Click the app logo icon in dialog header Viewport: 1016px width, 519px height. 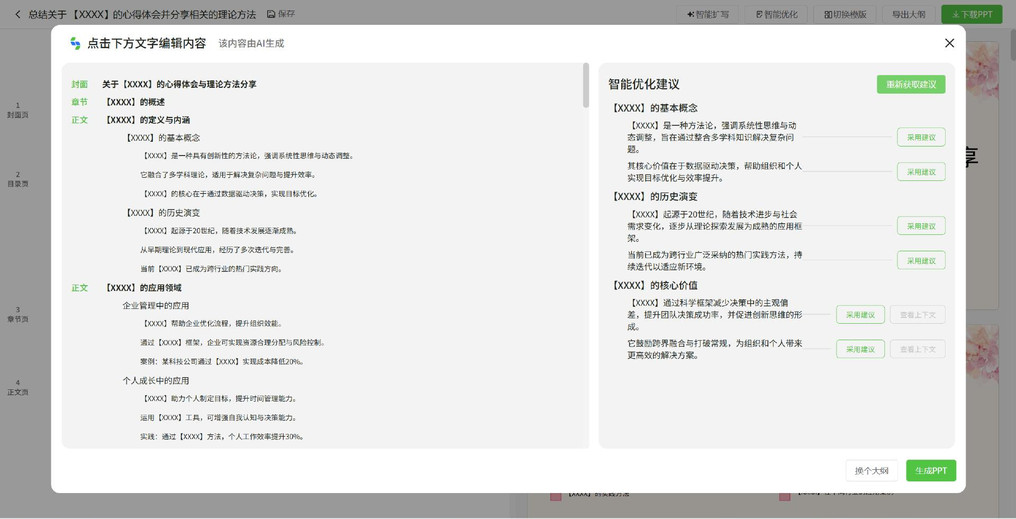75,43
